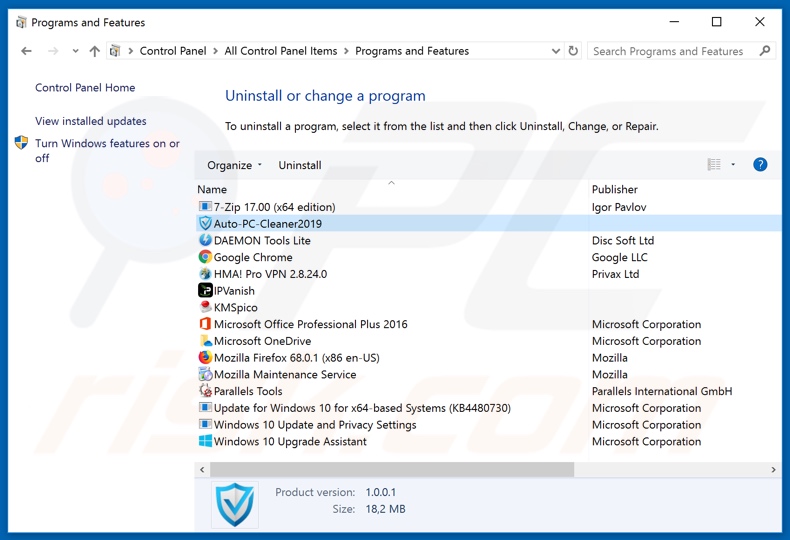Click the shield icon beside Turn Windows features
Image resolution: width=790 pixels, height=540 pixels.
[22, 143]
